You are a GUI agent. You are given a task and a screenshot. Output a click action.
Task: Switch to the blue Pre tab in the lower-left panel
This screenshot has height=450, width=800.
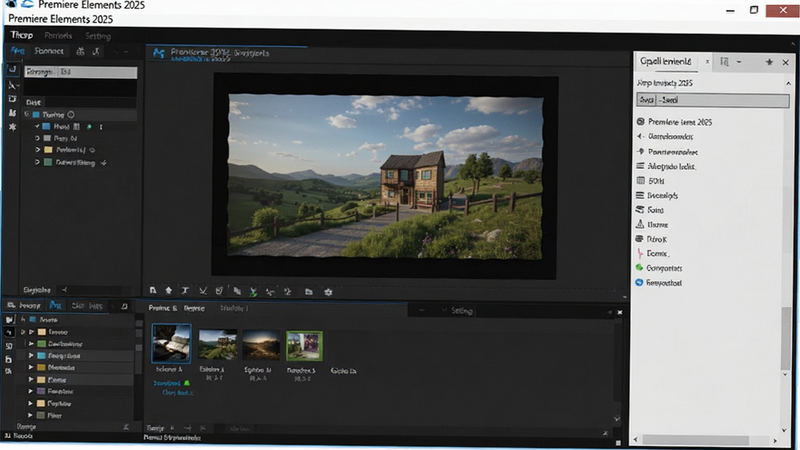pos(55,306)
